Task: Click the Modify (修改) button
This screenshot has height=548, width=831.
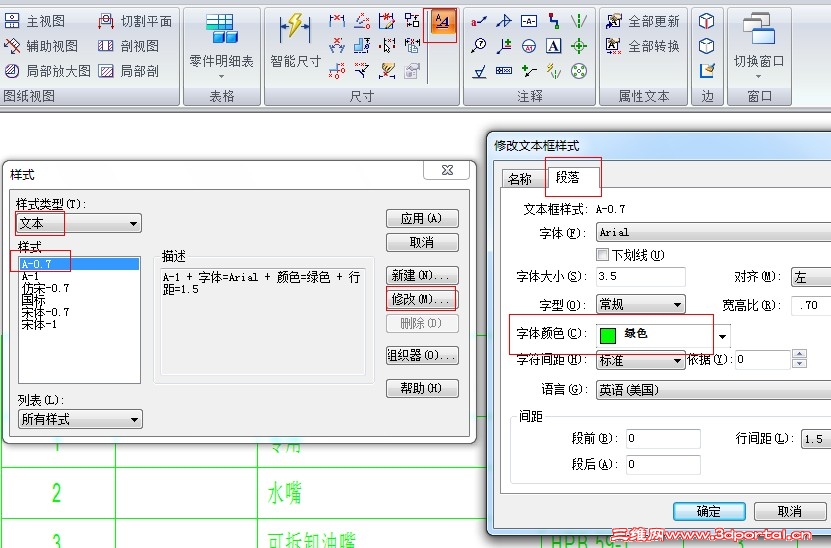Action: [x=422, y=299]
